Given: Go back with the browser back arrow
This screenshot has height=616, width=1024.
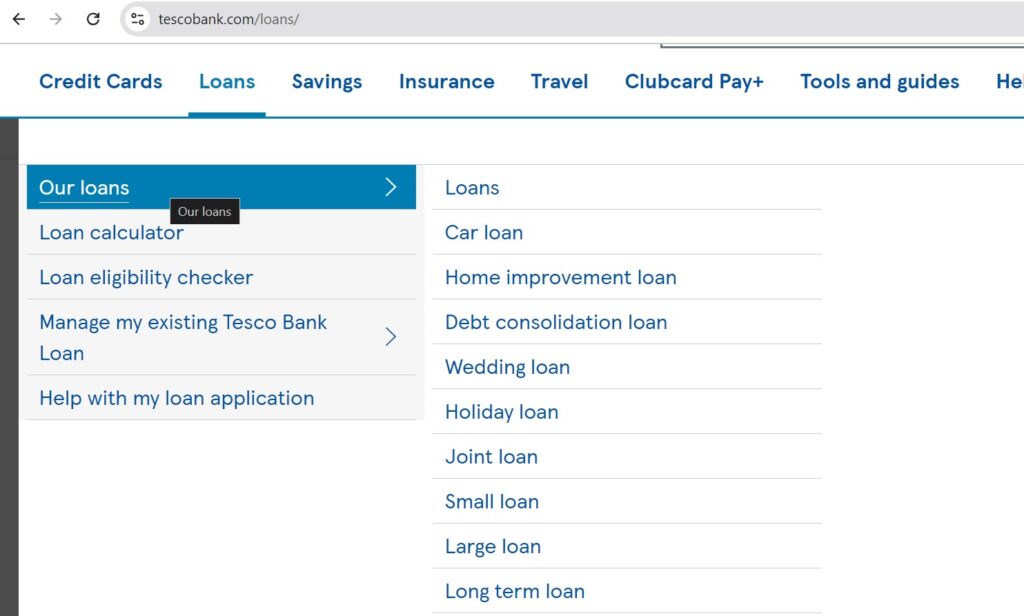Looking at the screenshot, I should pos(19,19).
